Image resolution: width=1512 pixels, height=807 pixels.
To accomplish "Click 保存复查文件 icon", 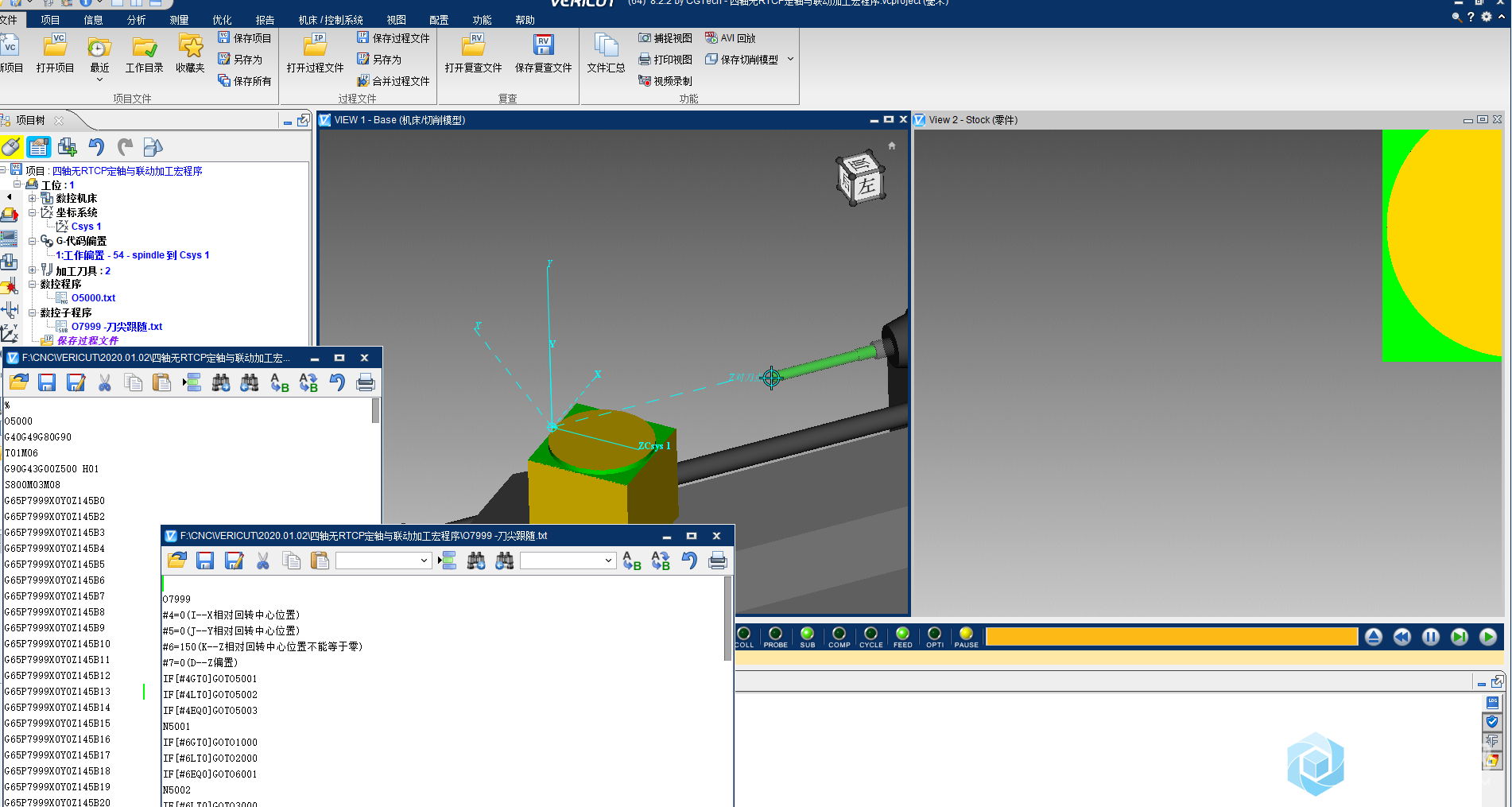I will click(x=543, y=54).
